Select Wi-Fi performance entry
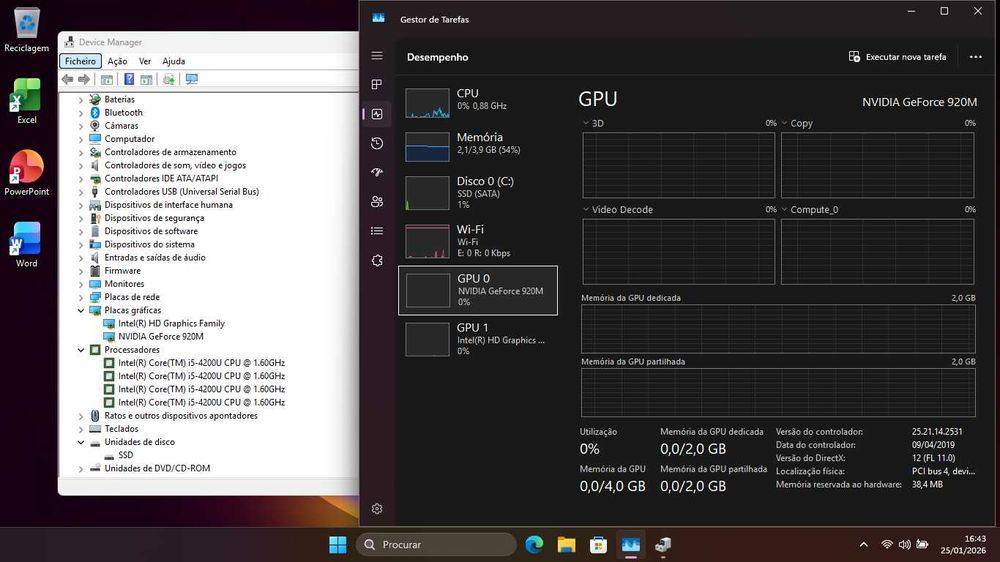Viewport: 1000px width, 562px height. (478, 241)
